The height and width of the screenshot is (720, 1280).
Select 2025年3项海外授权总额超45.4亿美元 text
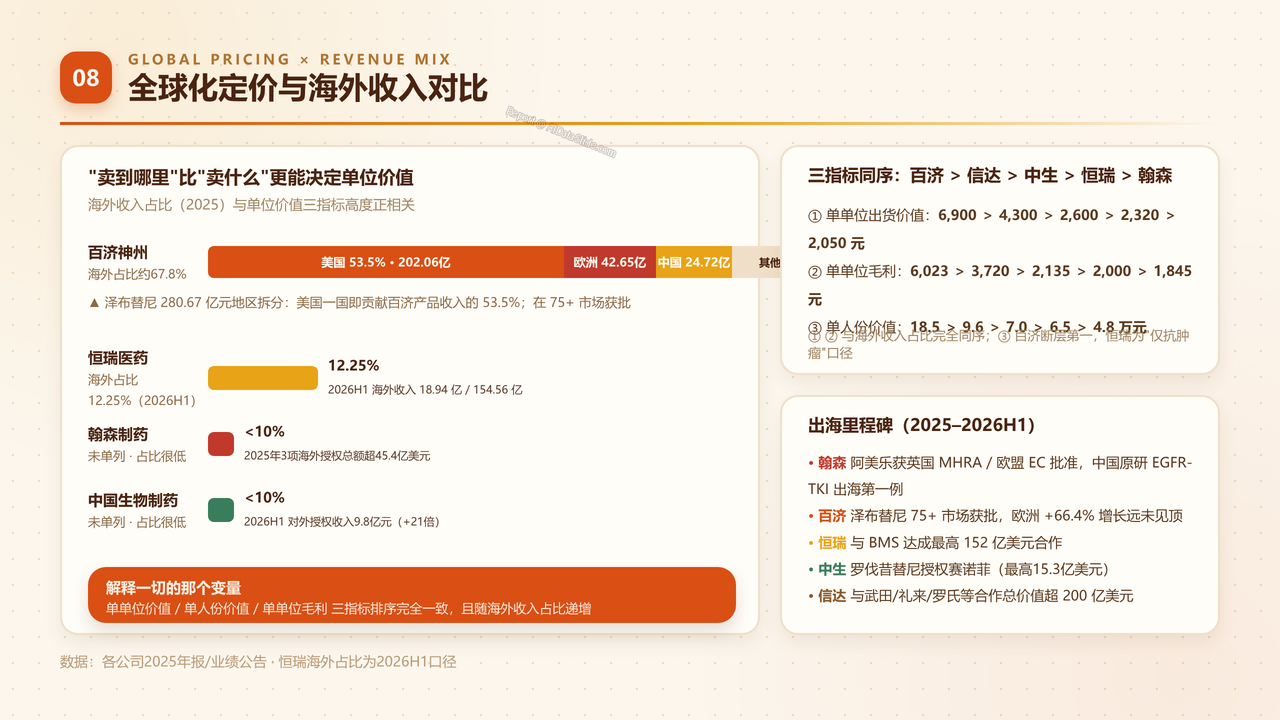tap(337, 455)
